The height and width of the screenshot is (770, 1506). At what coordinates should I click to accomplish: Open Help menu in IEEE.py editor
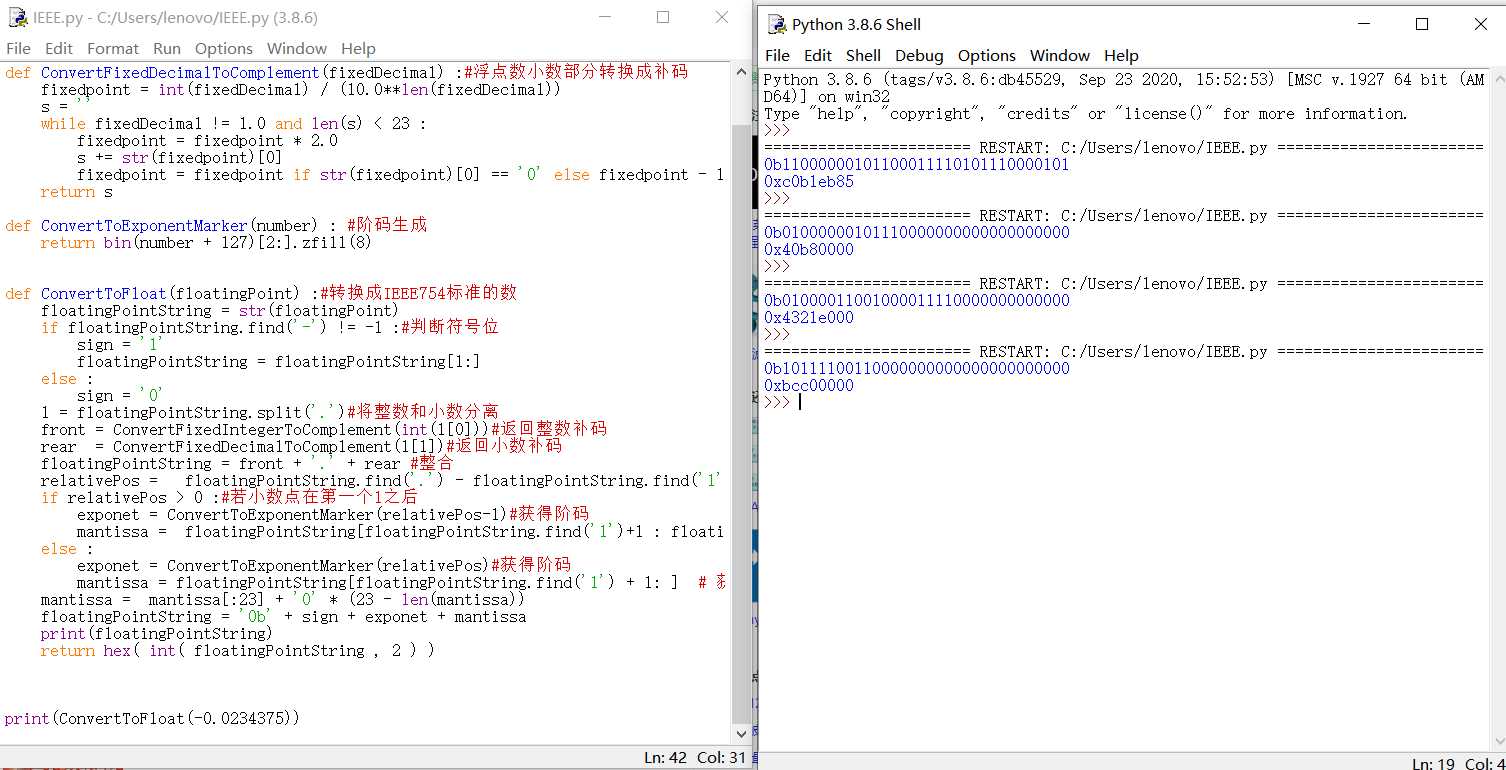pyautogui.click(x=358, y=48)
